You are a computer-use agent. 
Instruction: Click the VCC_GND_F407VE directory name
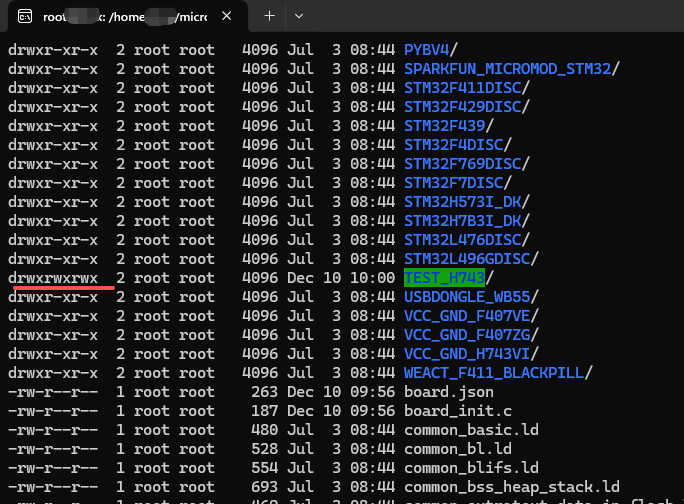467,316
